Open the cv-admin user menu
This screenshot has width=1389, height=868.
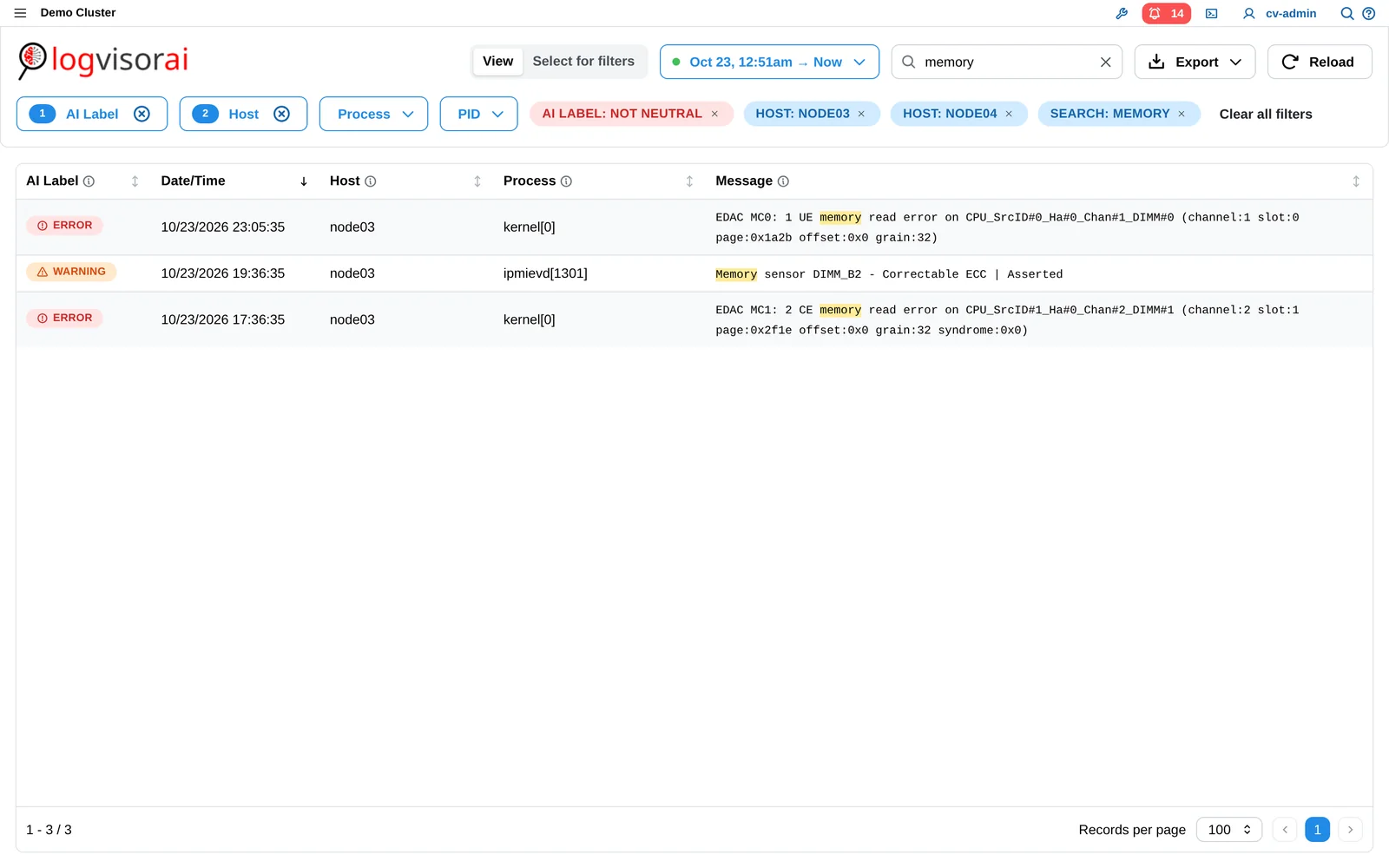pos(1280,13)
